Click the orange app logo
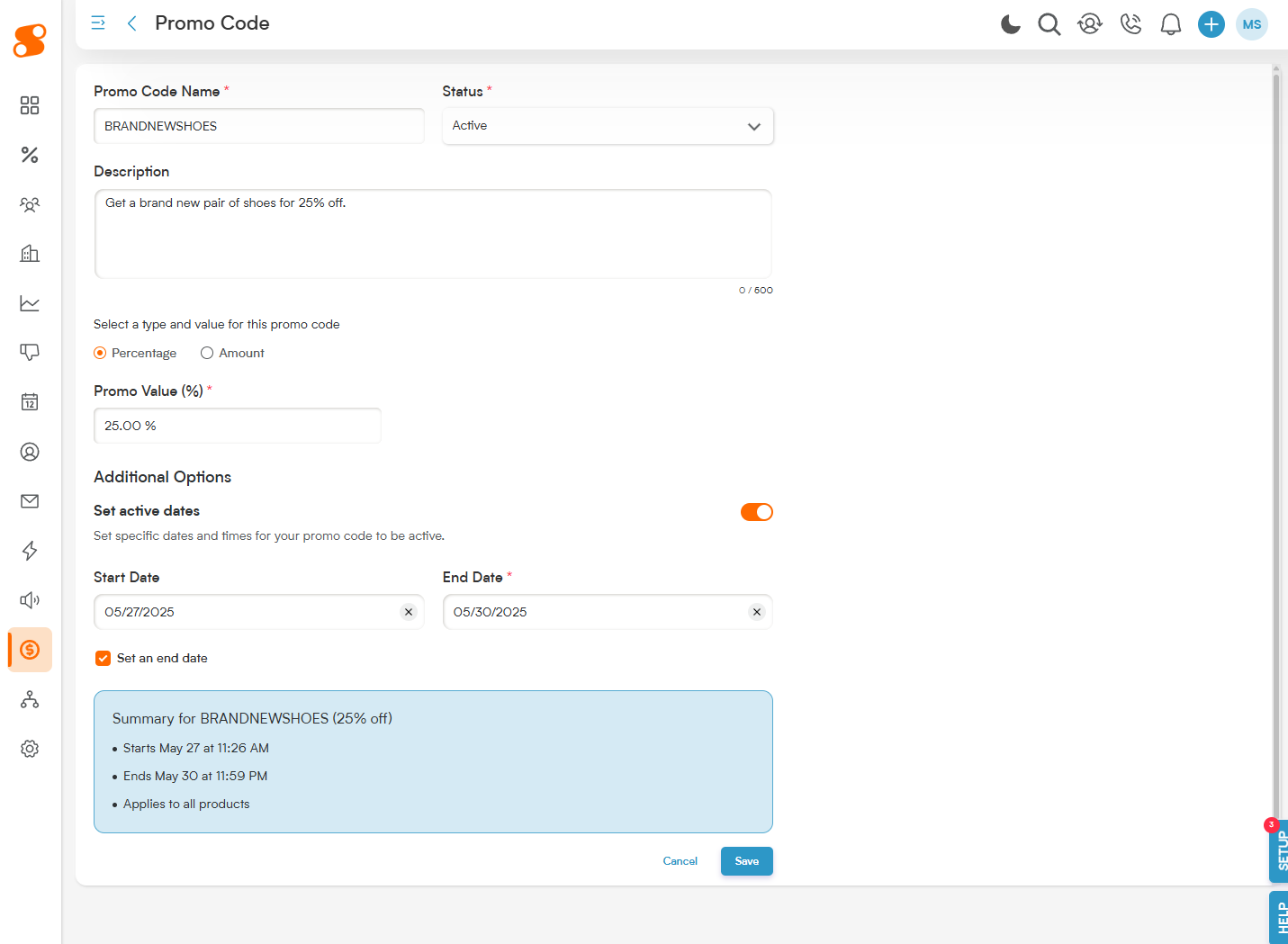The width and height of the screenshot is (1288, 944). pos(30,40)
